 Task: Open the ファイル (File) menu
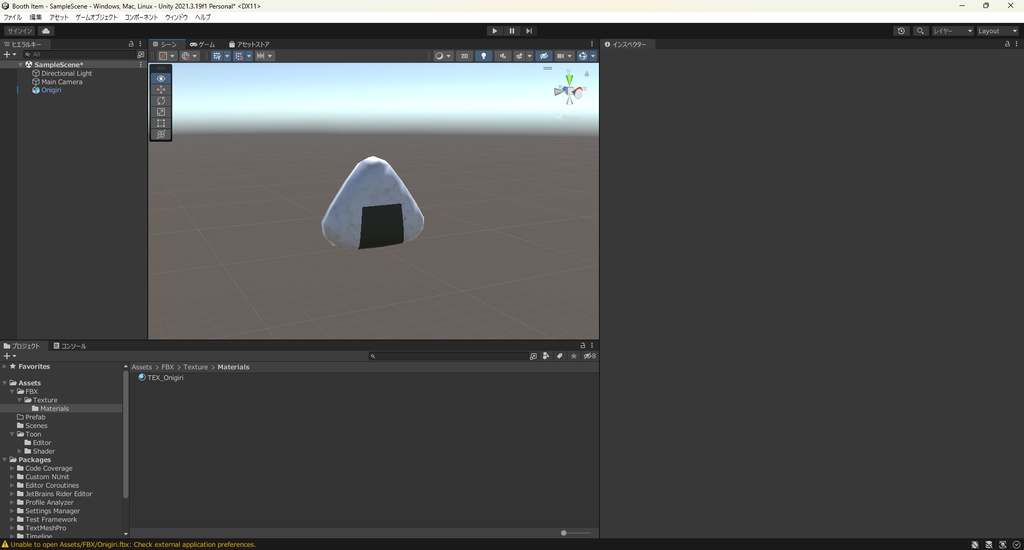click(12, 17)
